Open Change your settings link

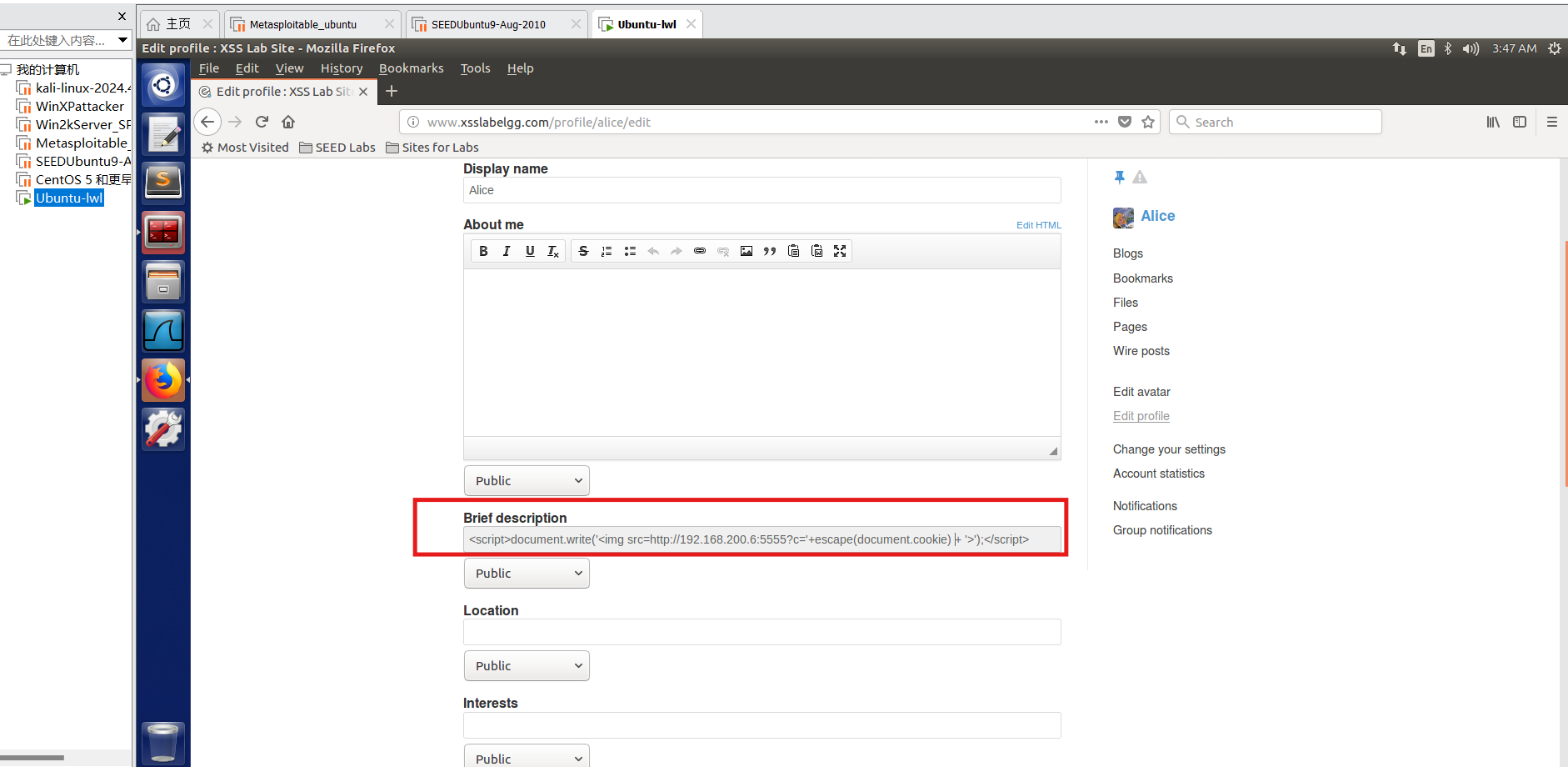[x=1169, y=449]
